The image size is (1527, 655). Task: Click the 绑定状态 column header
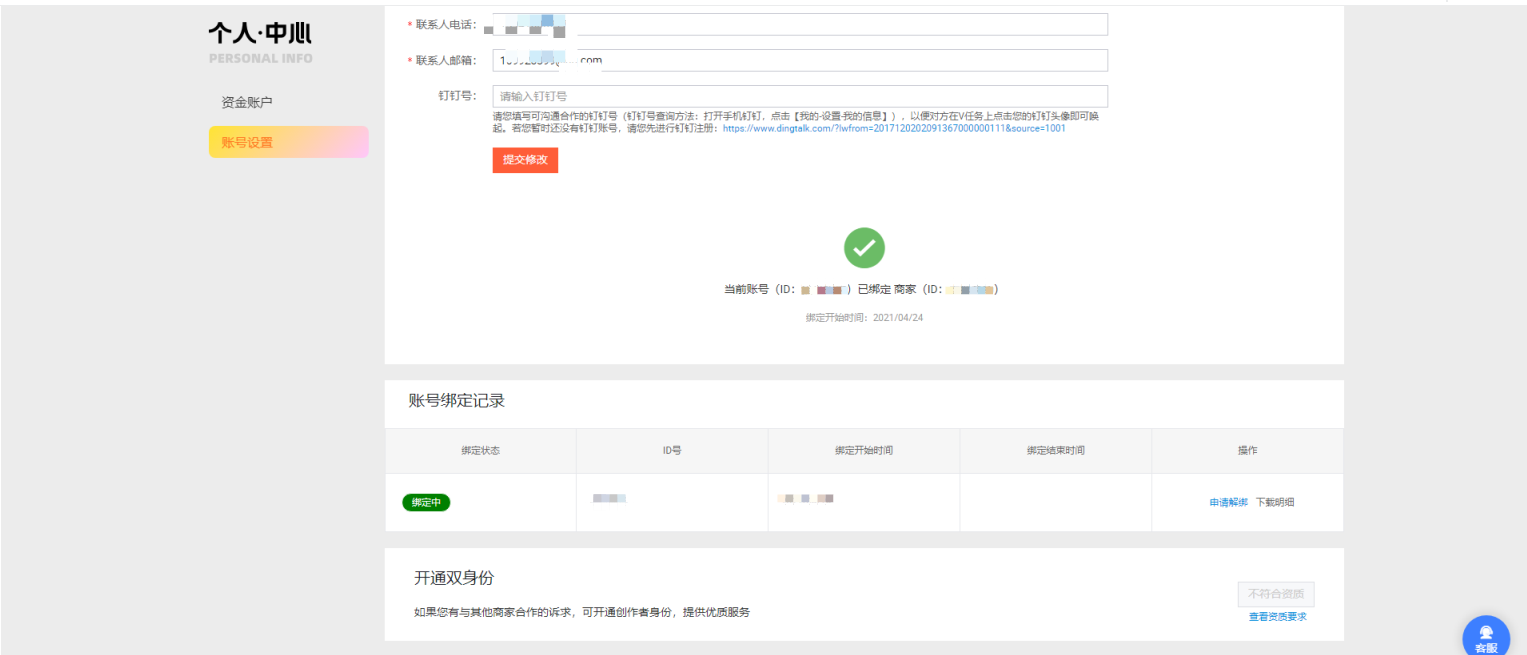480,451
